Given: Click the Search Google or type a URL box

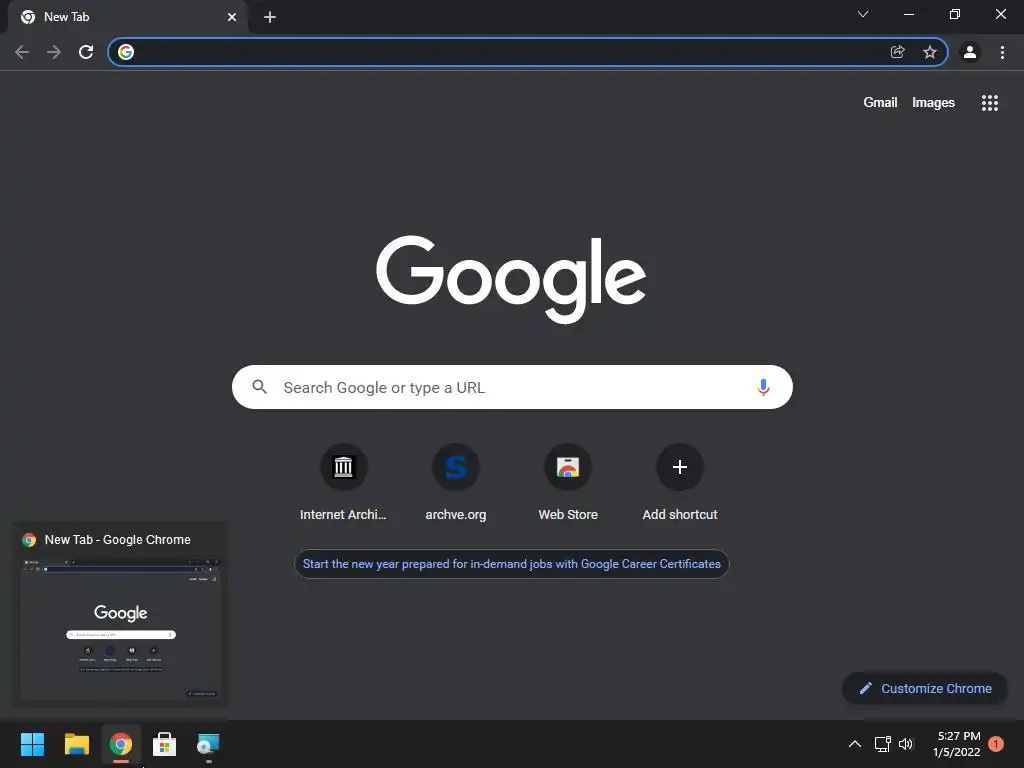Looking at the screenshot, I should click(x=512, y=387).
